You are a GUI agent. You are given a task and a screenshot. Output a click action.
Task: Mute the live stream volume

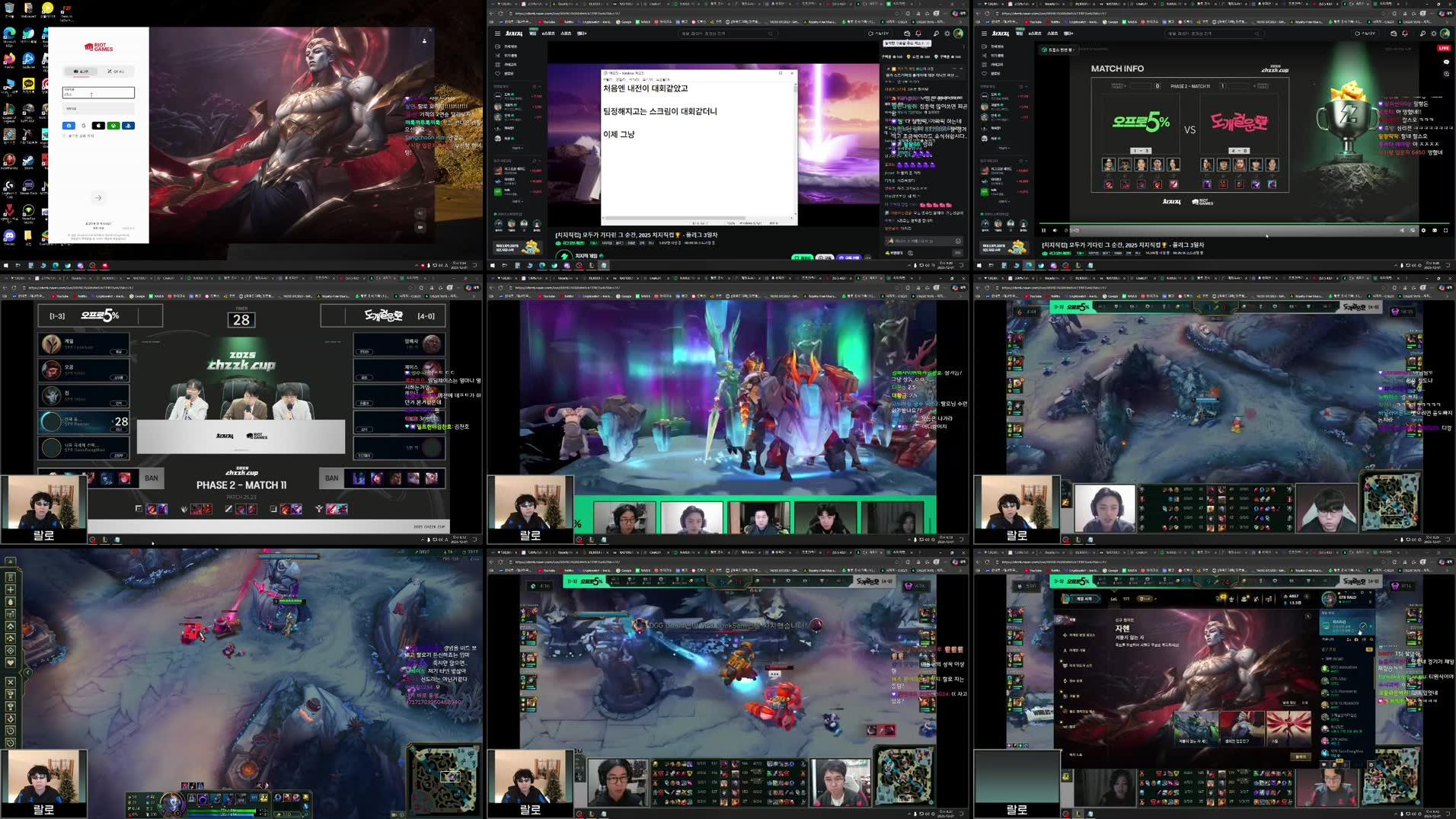tap(1055, 230)
